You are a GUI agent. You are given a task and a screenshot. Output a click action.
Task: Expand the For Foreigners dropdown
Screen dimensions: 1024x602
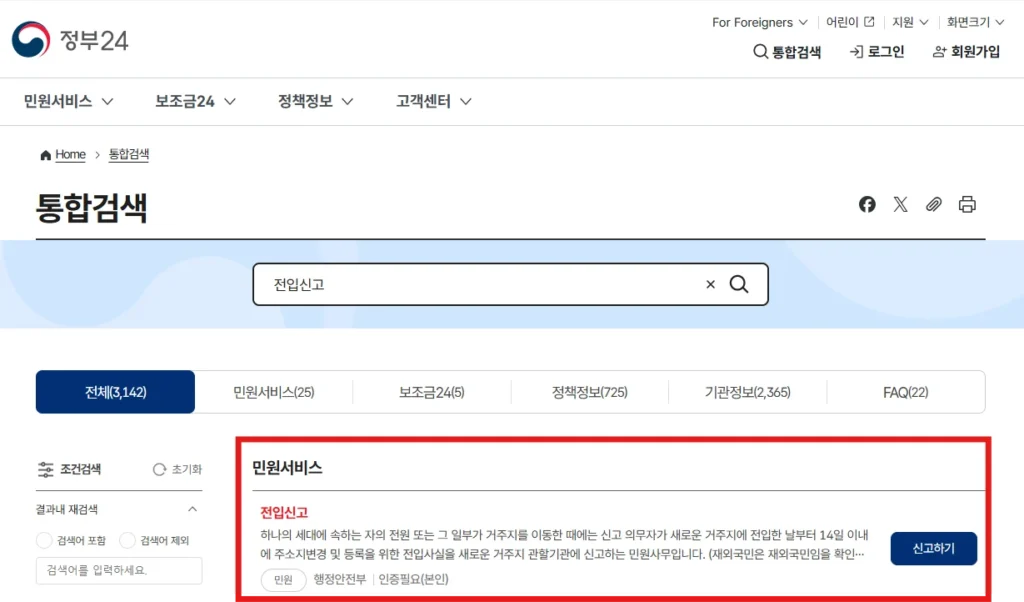[760, 22]
